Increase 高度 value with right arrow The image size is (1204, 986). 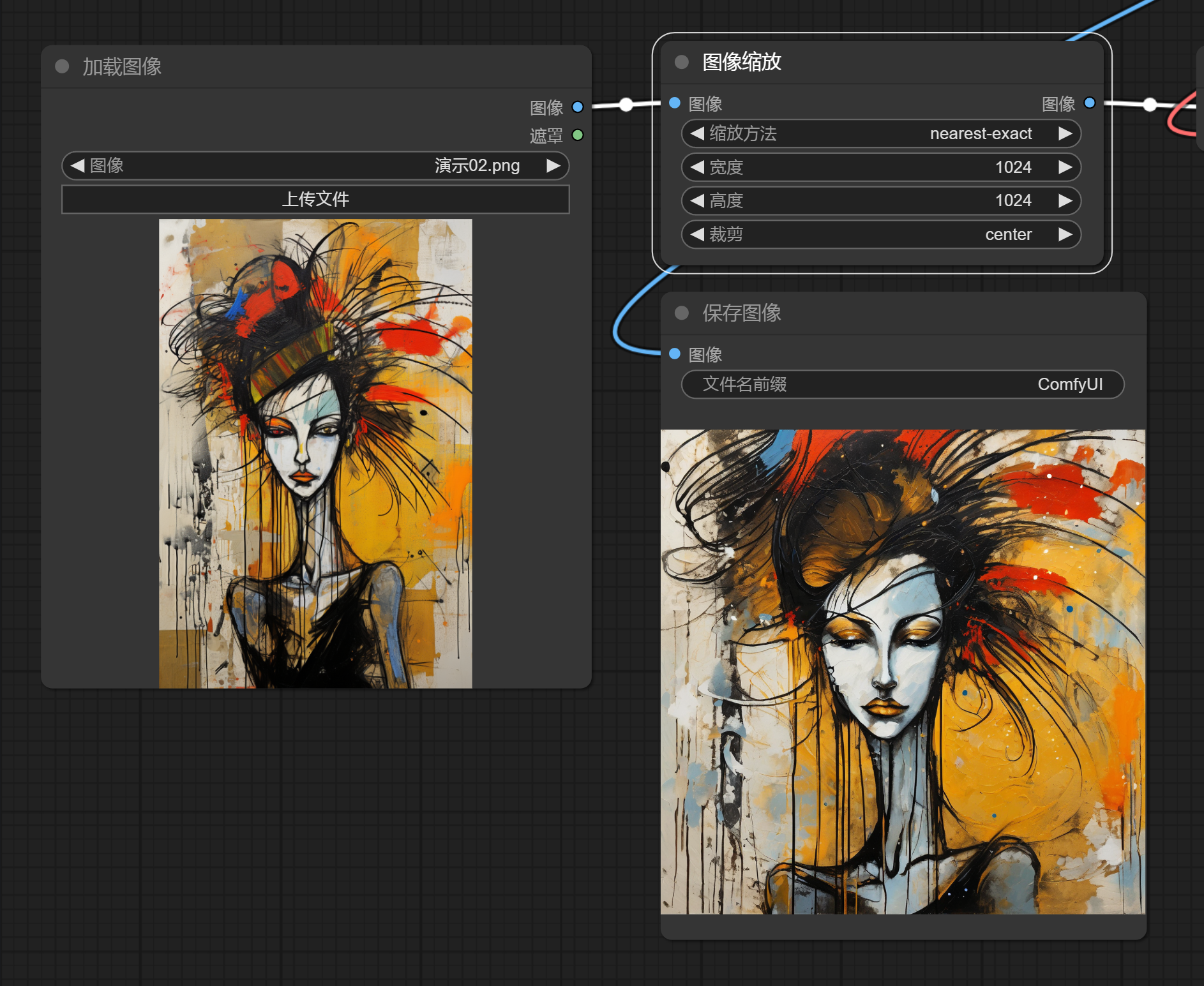[x=1064, y=201]
